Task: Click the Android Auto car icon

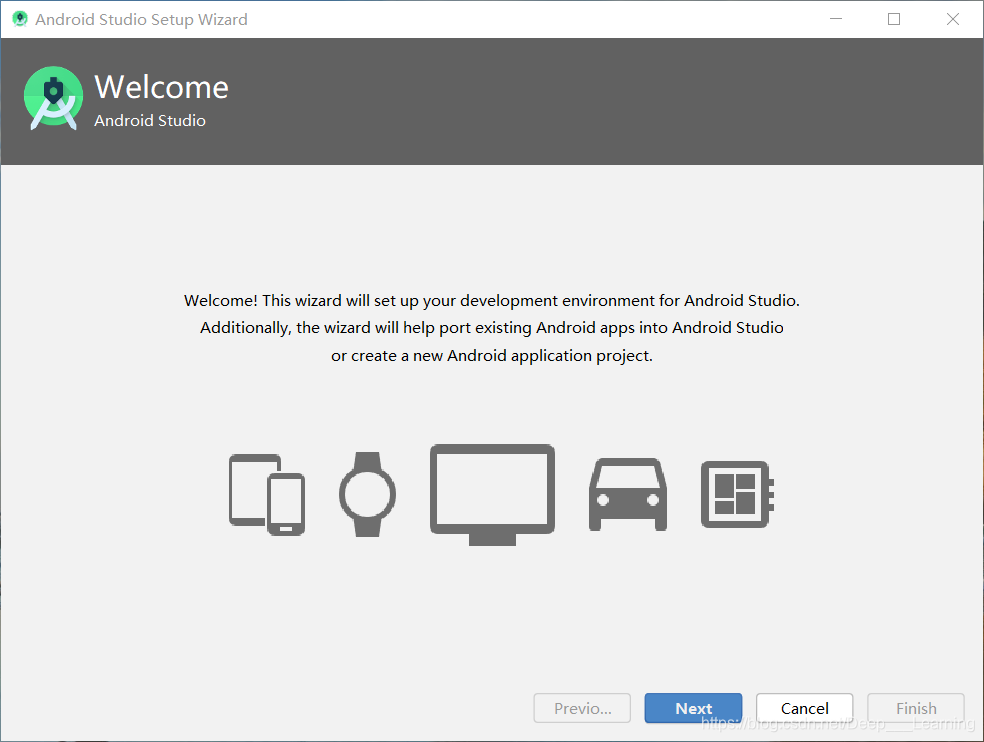Action: (628, 495)
